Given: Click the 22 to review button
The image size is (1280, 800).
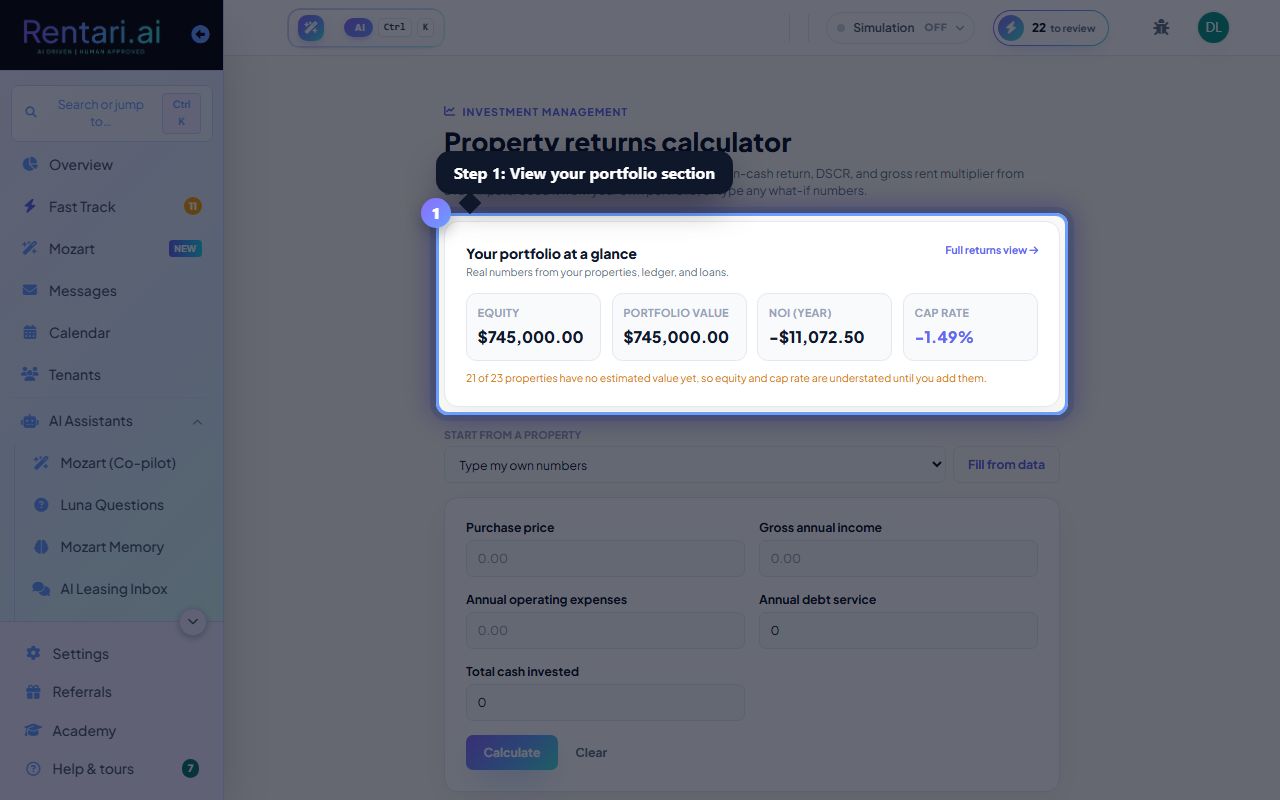Looking at the screenshot, I should [x=1051, y=28].
